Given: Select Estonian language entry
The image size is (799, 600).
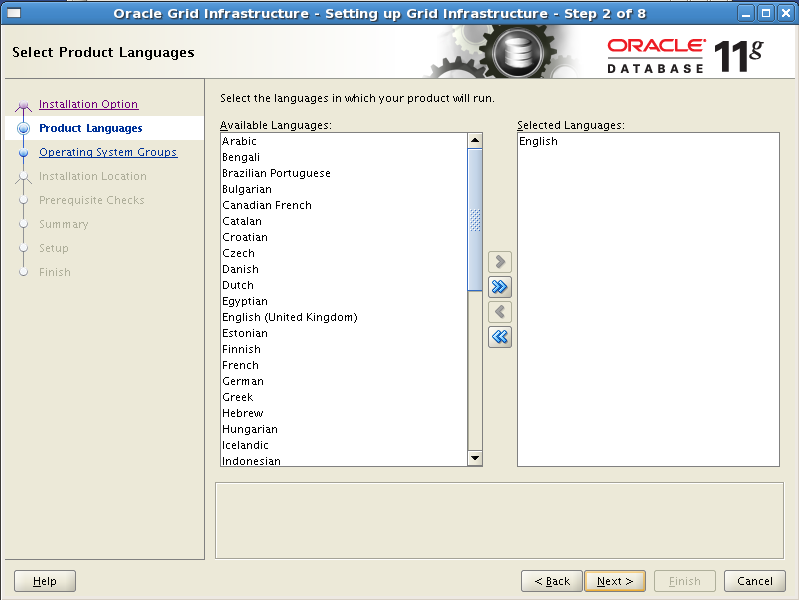Looking at the screenshot, I should [x=344, y=333].
